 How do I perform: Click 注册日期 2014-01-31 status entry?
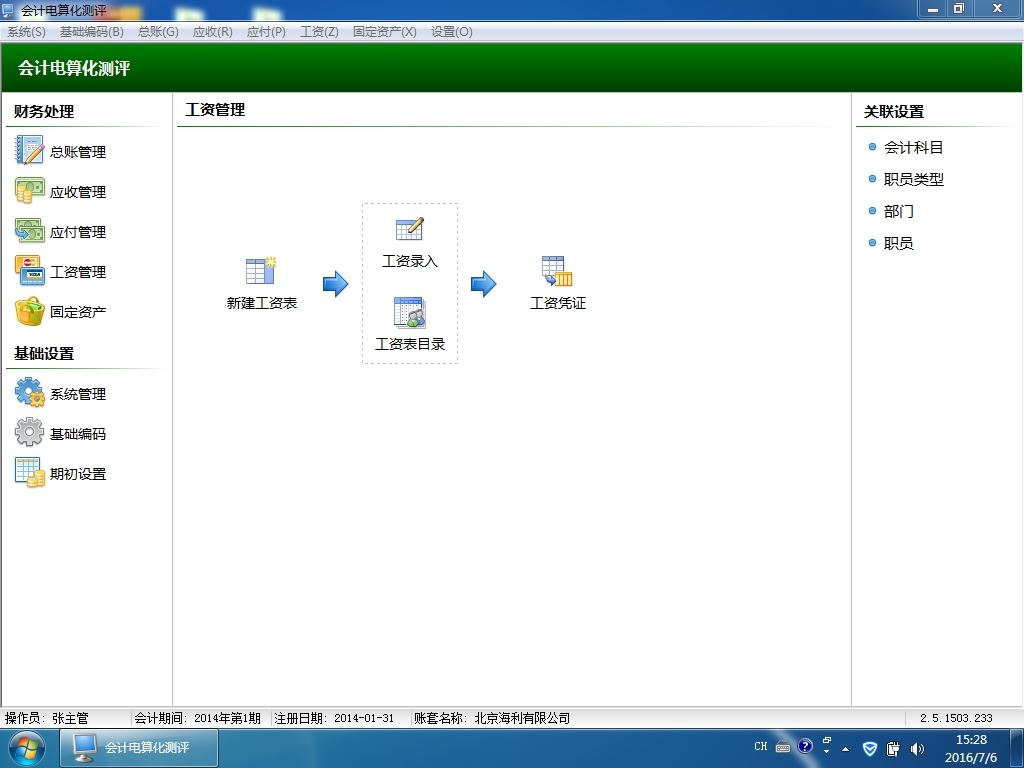click(x=334, y=718)
